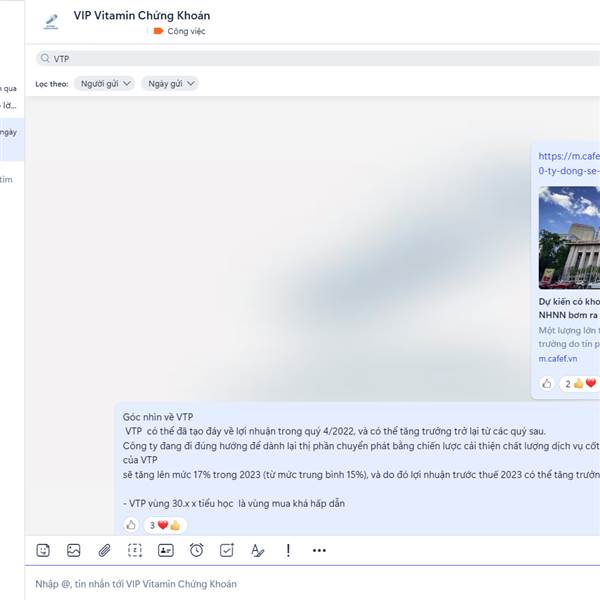
Task: Click the alarm clock reminder icon
Action: [x=196, y=550]
